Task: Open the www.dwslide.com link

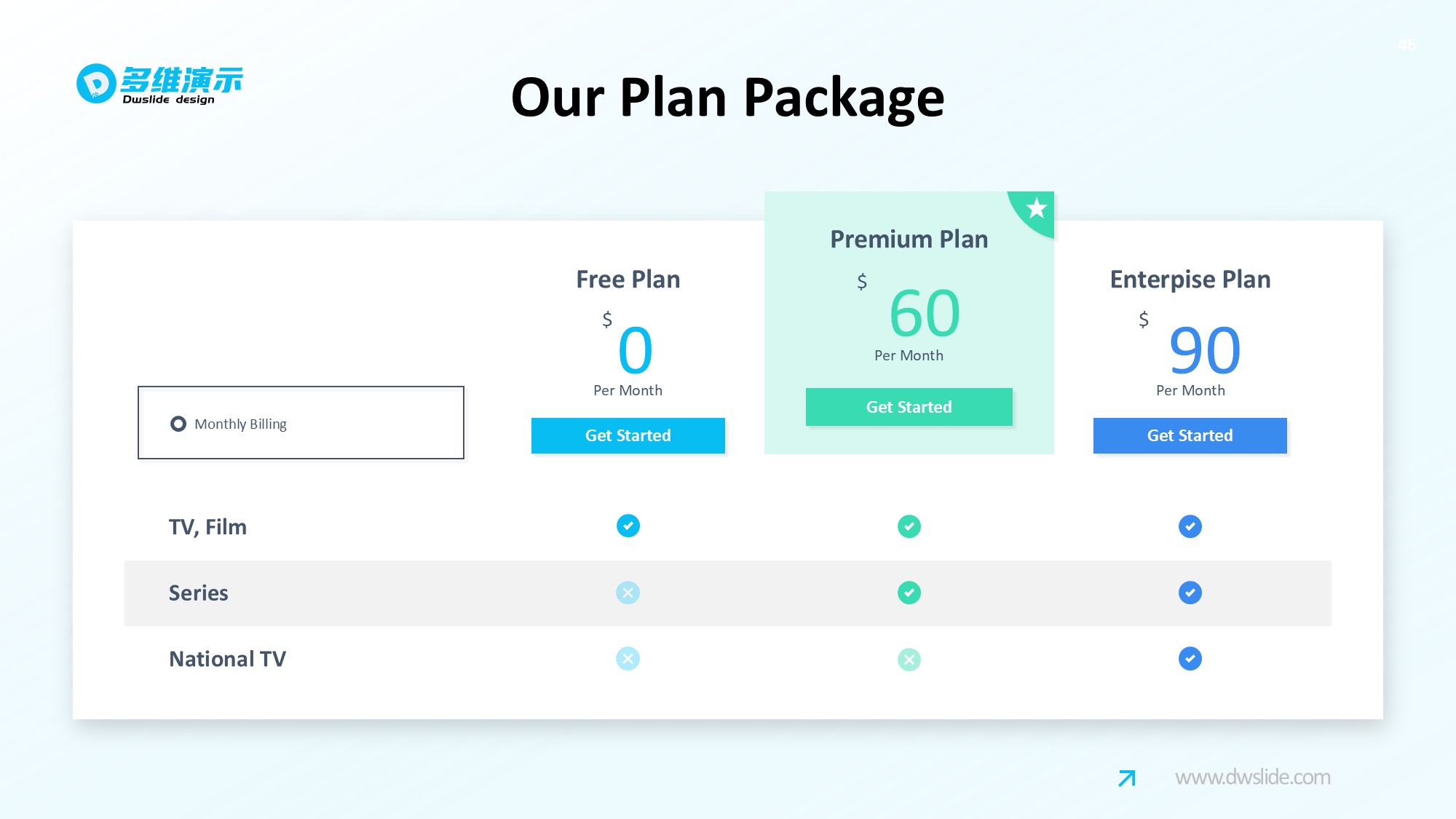Action: coord(1252,778)
